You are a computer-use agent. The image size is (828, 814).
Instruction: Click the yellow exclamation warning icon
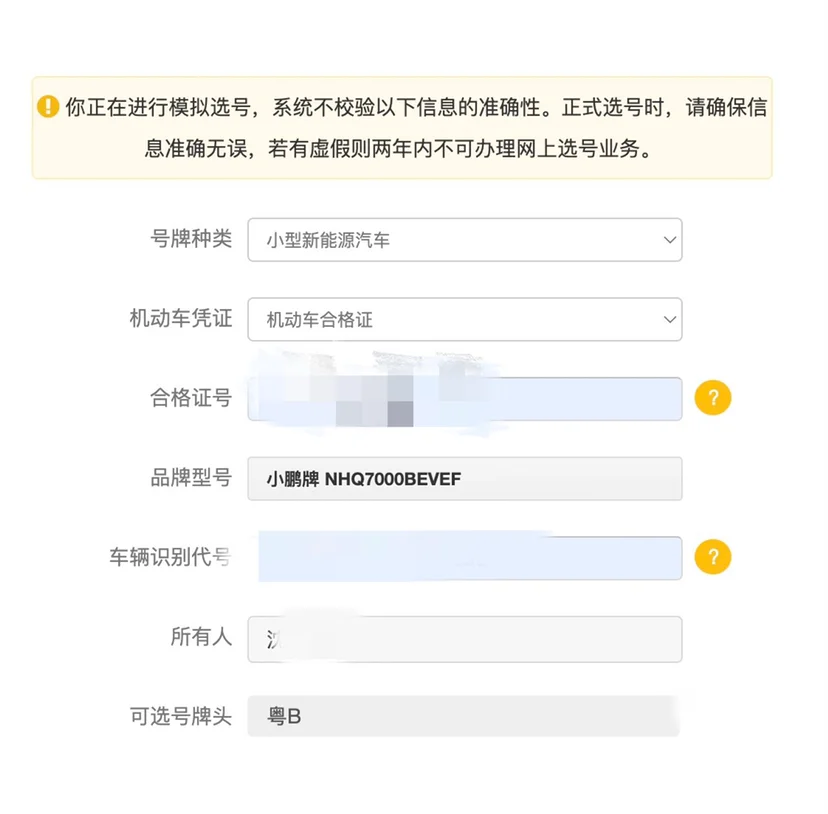click(x=48, y=106)
